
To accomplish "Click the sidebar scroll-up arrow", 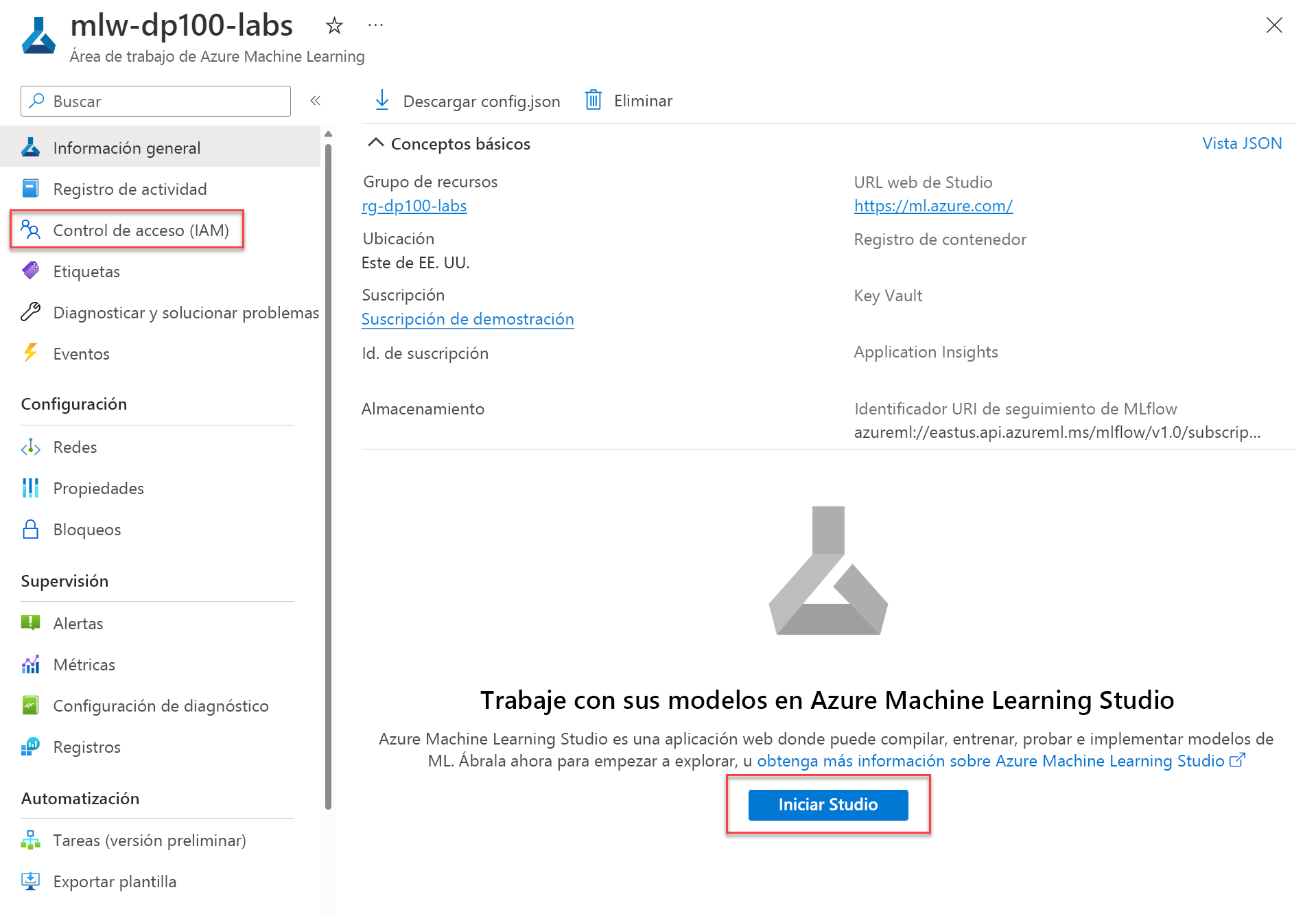I will (x=328, y=134).
